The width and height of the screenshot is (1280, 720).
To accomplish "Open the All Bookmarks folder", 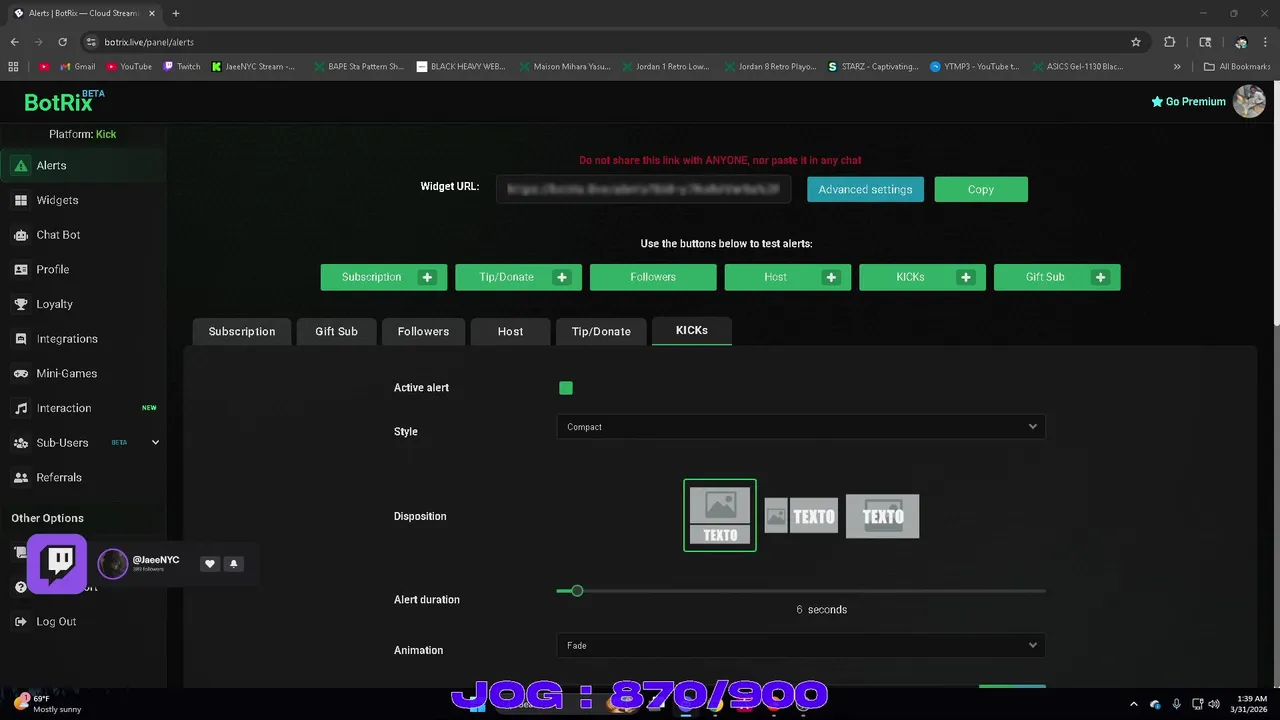I will pos(1237,67).
